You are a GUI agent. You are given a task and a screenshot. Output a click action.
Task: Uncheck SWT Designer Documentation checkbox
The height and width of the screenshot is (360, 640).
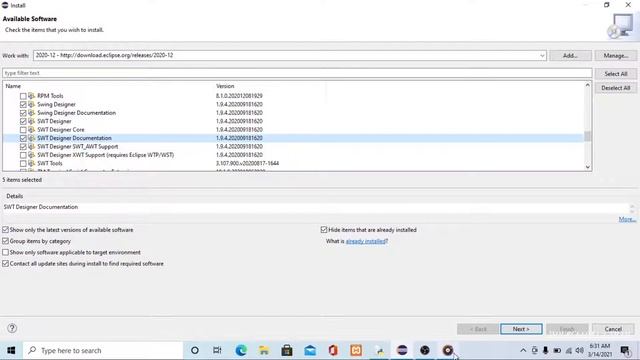pos(23,138)
